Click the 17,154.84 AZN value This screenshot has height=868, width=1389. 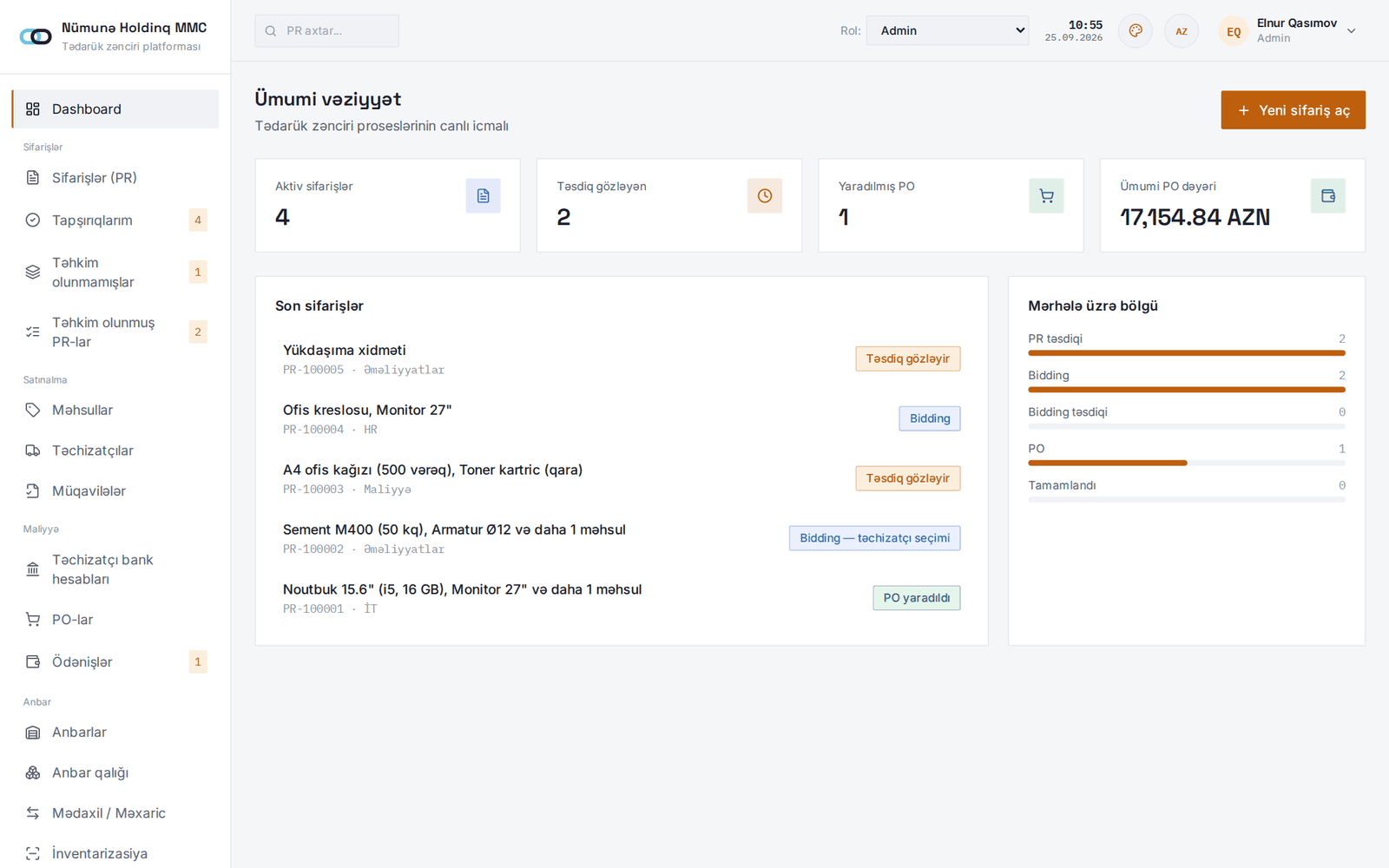coord(1195,218)
